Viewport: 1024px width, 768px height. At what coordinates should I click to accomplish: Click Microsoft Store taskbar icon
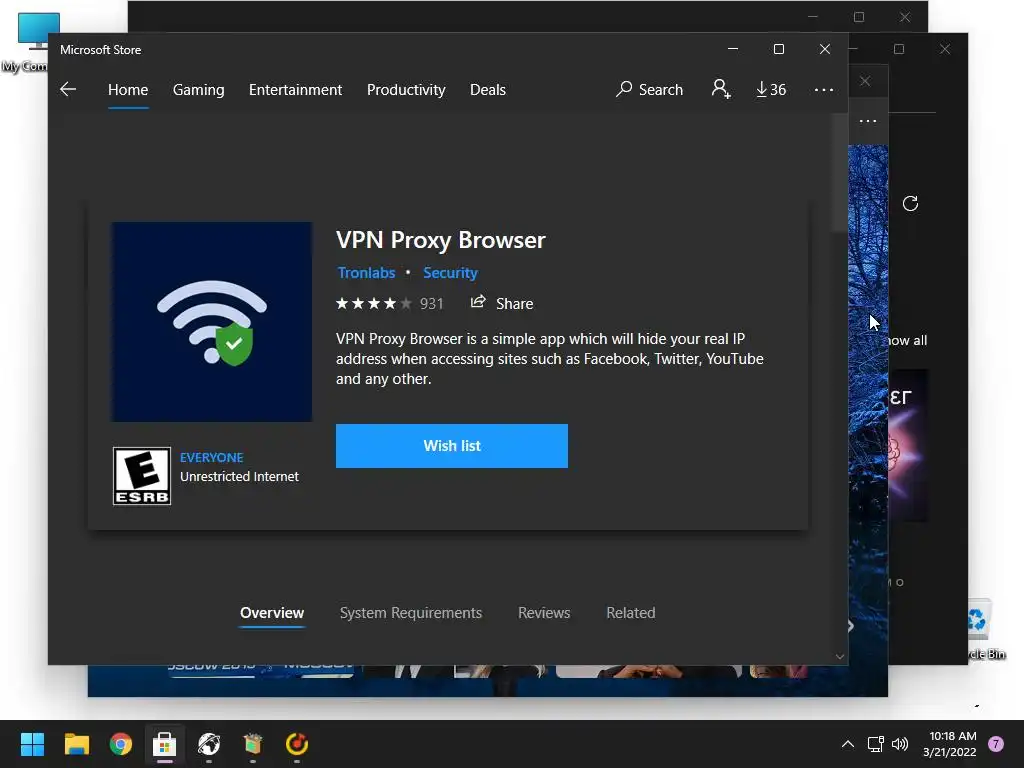[165, 744]
